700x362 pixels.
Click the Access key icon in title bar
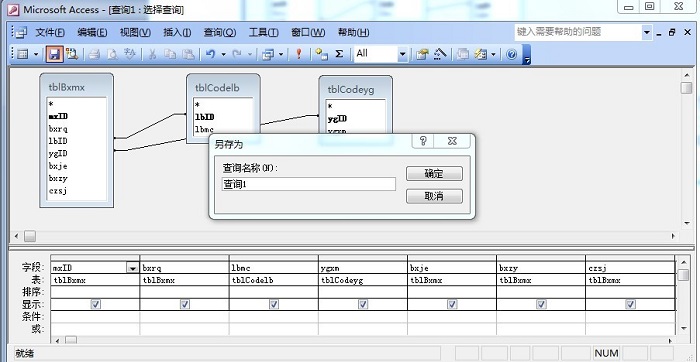pyautogui.click(x=14, y=9)
